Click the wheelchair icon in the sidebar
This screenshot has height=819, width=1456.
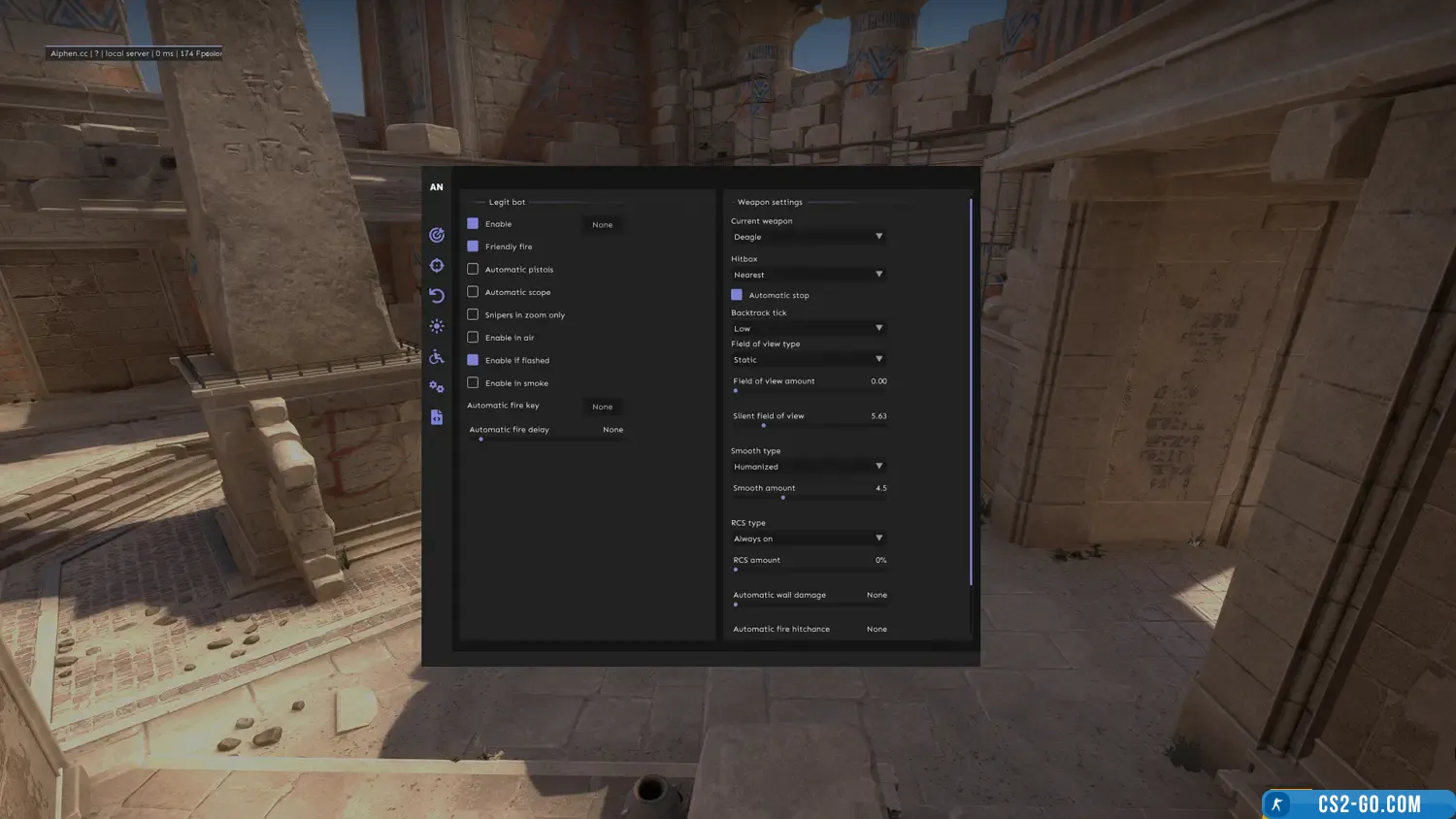(437, 357)
